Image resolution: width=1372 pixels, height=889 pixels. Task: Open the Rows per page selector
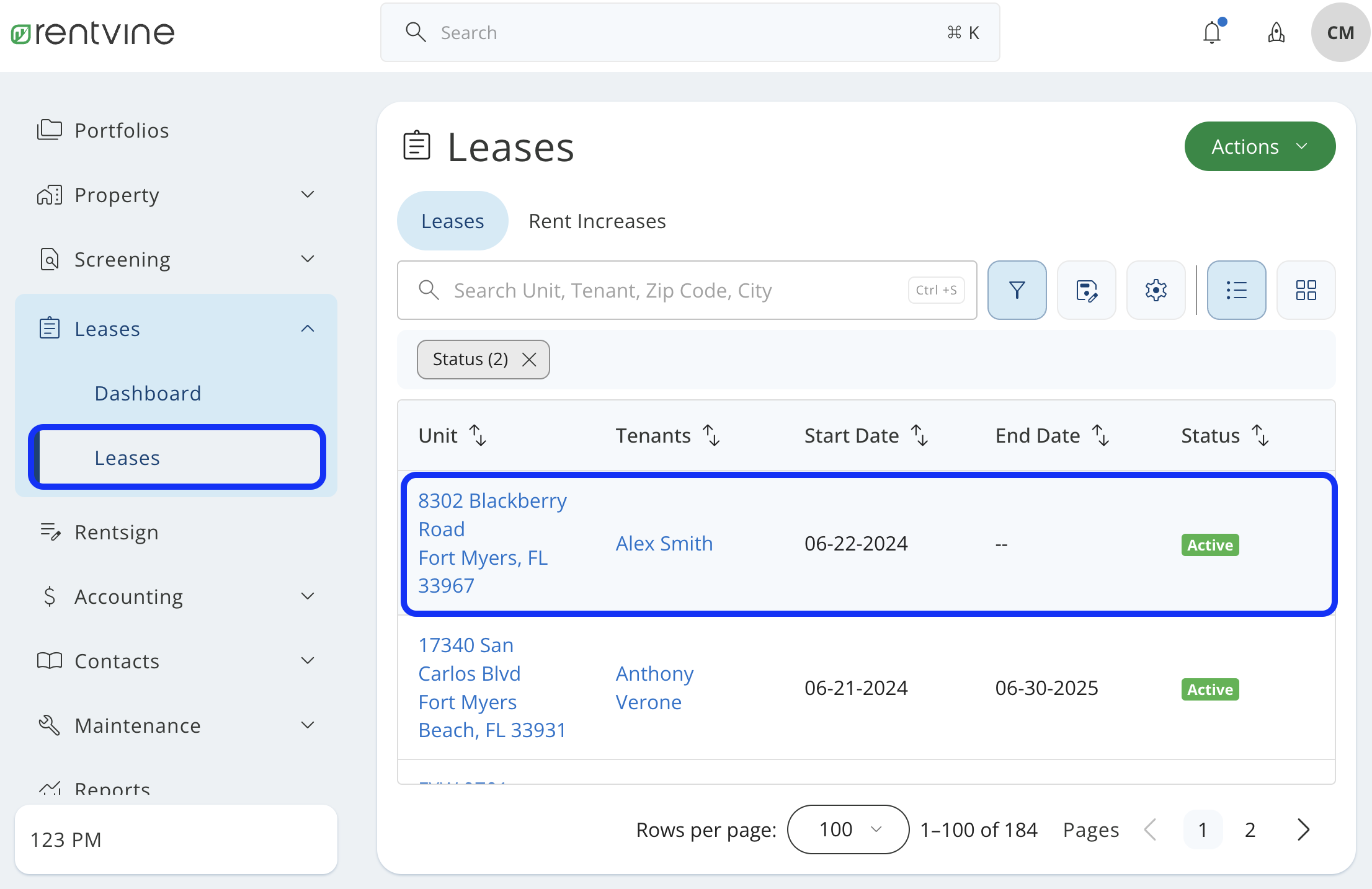click(x=847, y=829)
